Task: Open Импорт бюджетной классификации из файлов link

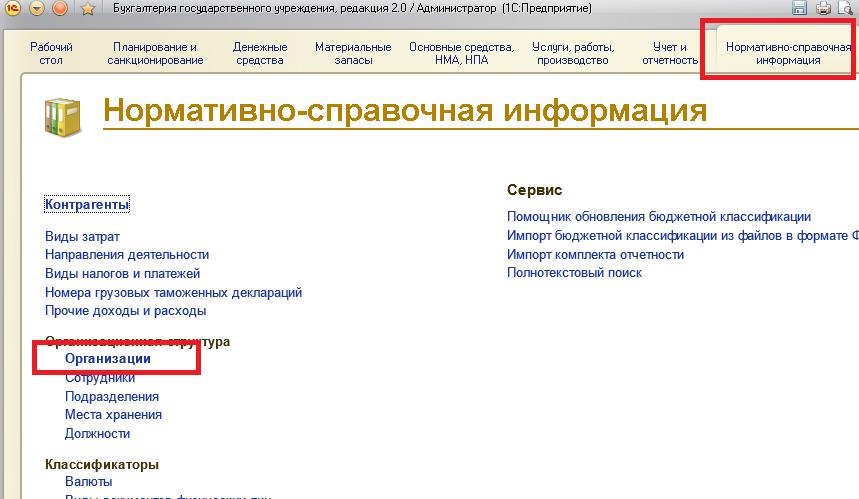Action: click(683, 236)
